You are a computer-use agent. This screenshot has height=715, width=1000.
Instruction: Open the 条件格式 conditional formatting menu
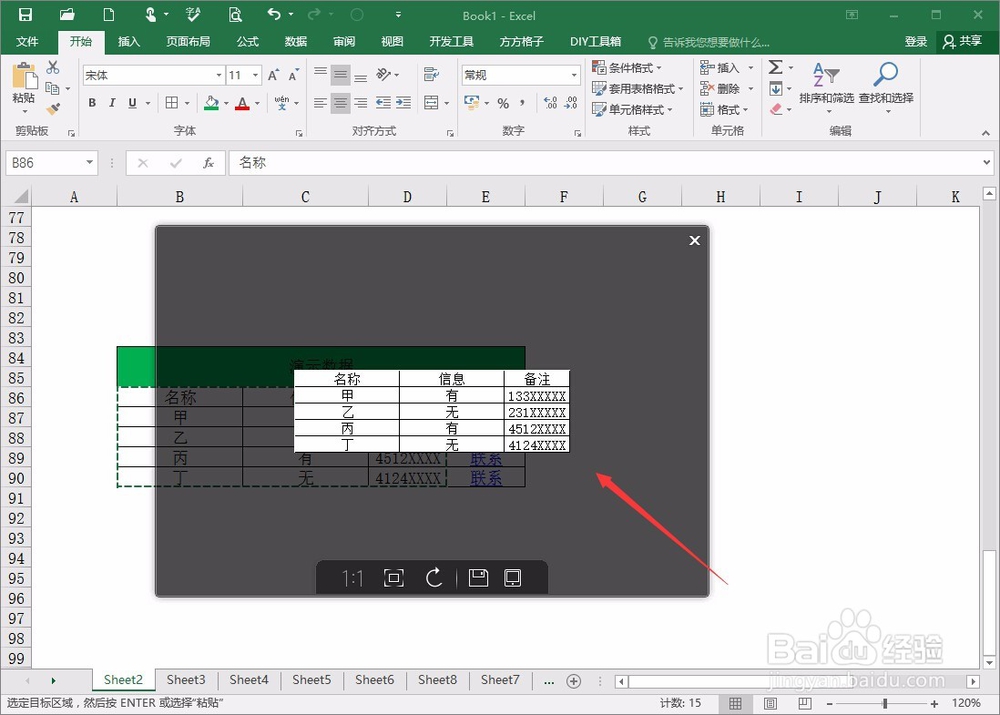click(x=627, y=68)
